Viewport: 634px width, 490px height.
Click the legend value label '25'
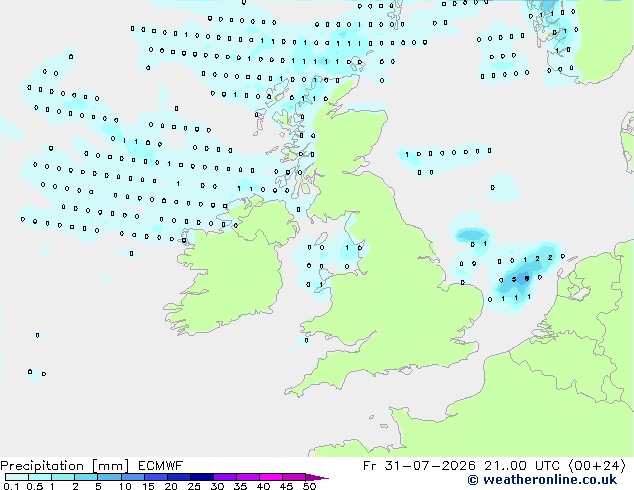[194, 486]
